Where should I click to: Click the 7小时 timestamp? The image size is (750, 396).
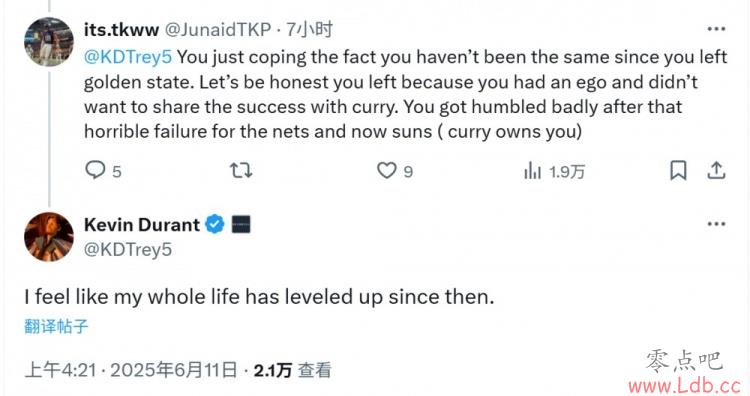[309, 30]
